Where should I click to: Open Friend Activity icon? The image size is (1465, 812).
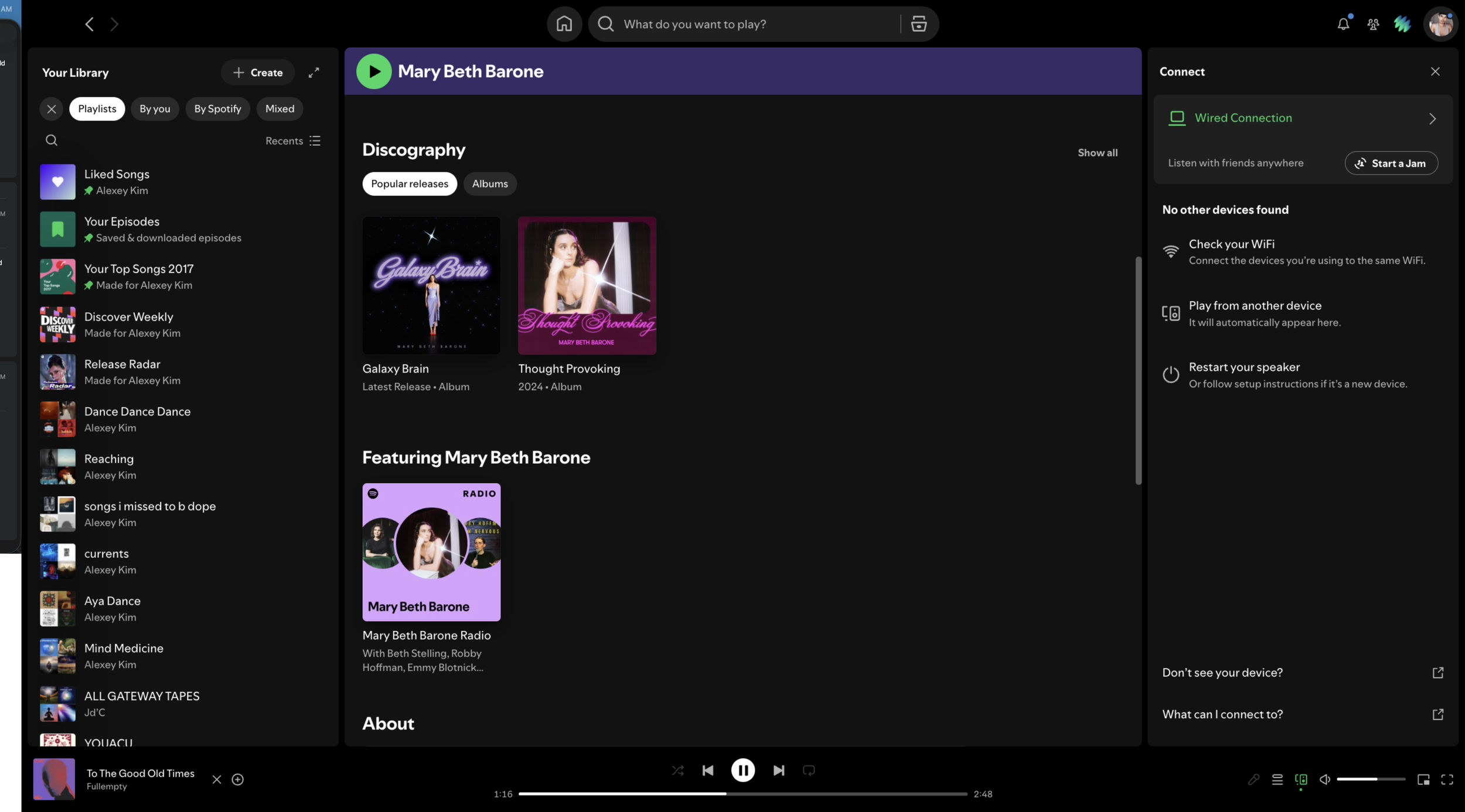pyautogui.click(x=1373, y=24)
